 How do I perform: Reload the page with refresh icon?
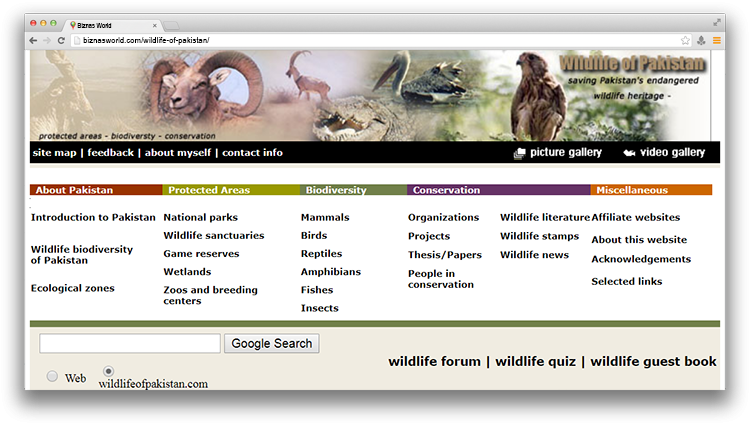61,41
